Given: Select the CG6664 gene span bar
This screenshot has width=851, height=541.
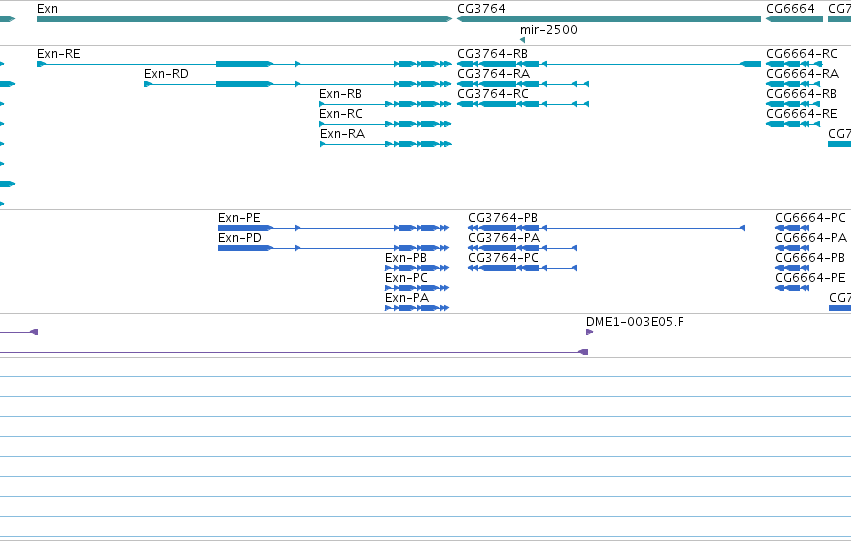Looking at the screenshot, I should click(x=795, y=19).
